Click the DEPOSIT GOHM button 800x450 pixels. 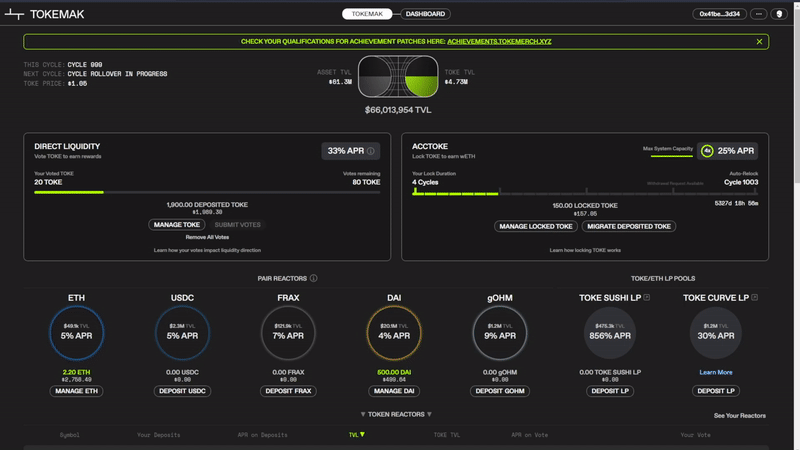coord(500,391)
